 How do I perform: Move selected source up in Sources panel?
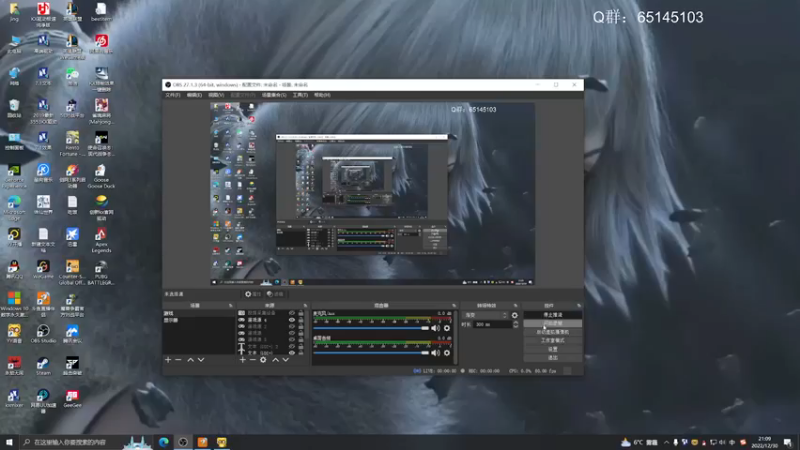tap(276, 360)
